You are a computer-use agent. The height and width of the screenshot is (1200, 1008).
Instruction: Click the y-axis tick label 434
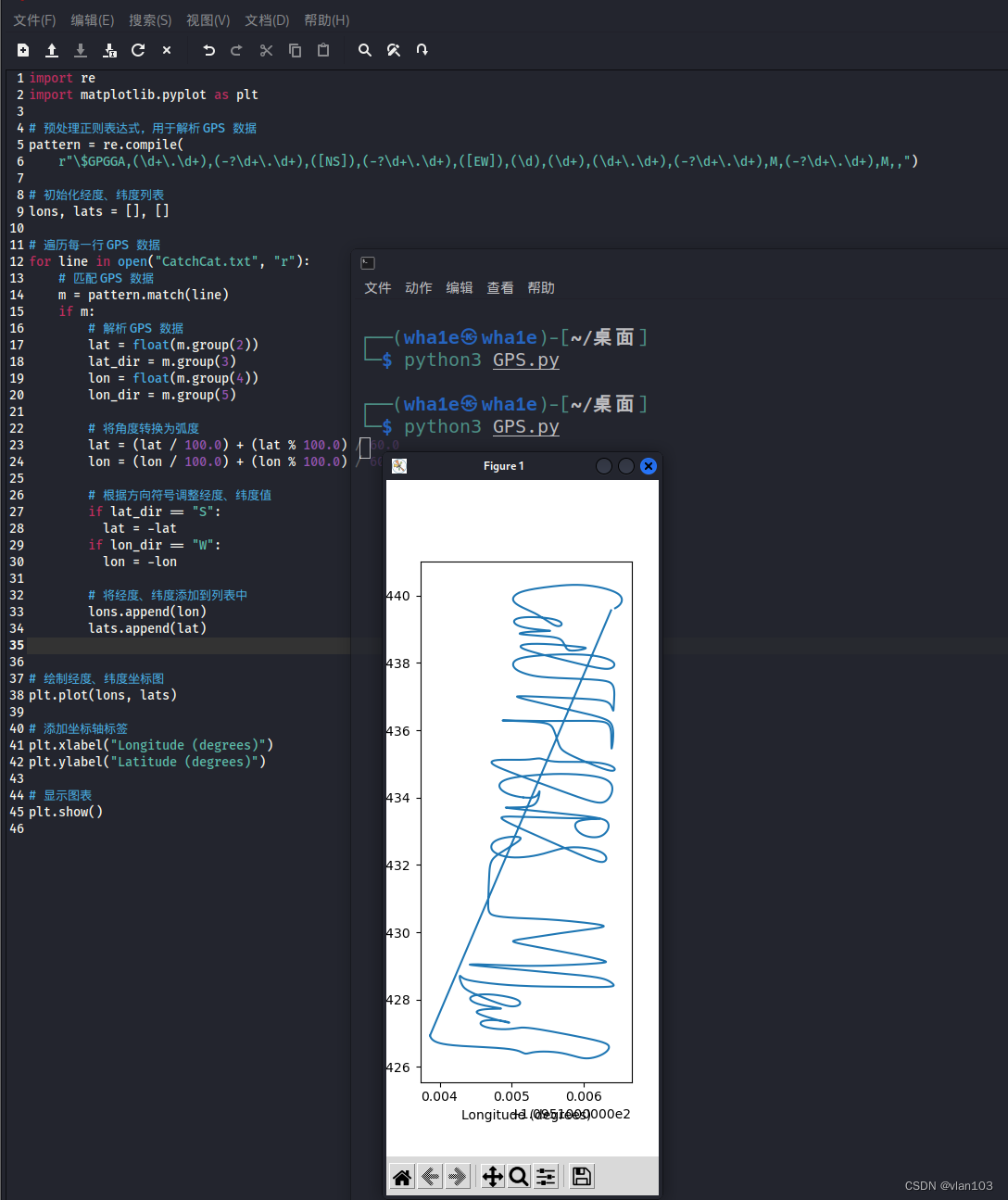(x=398, y=798)
